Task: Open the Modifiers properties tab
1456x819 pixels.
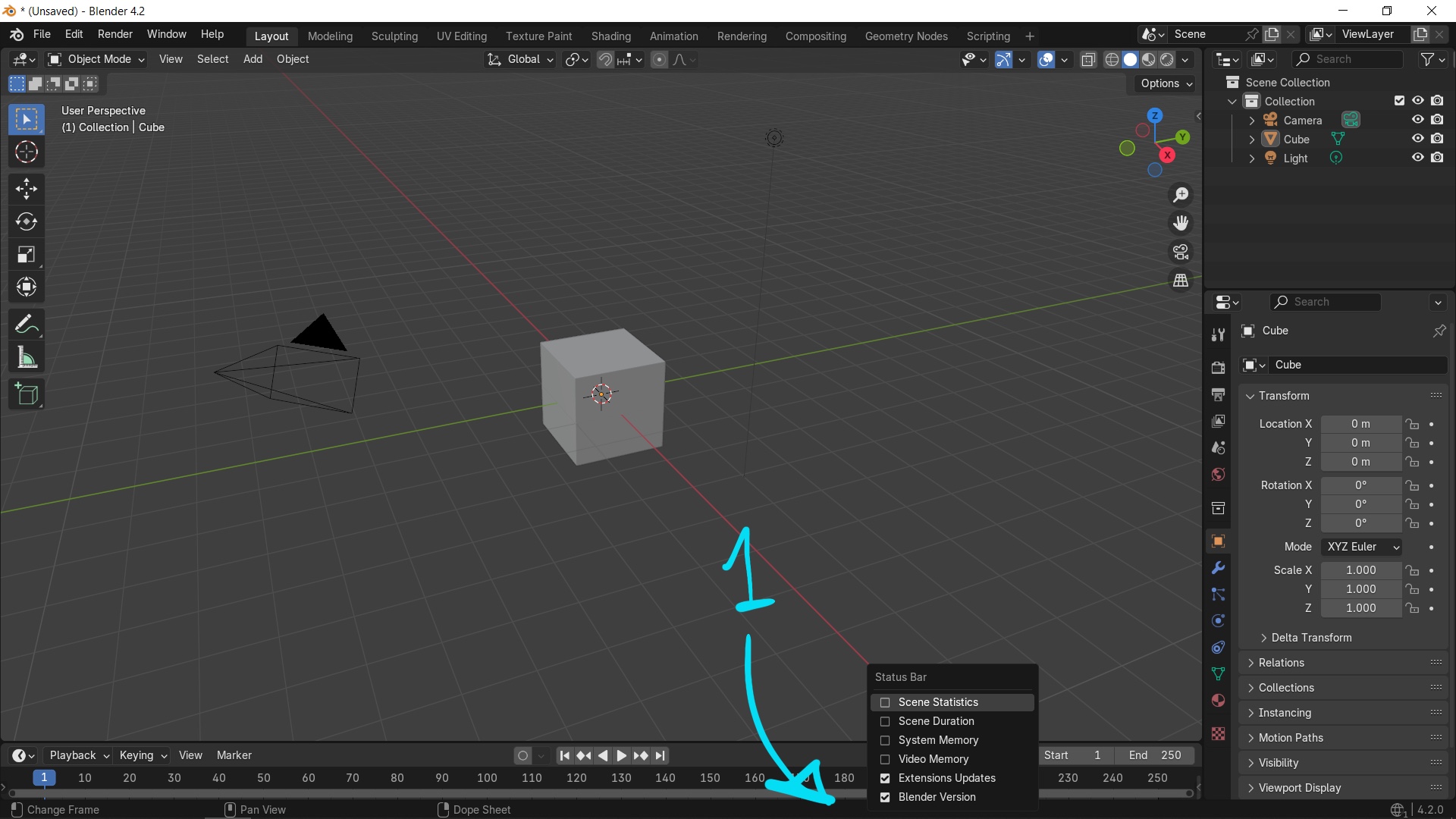Action: [1219, 568]
